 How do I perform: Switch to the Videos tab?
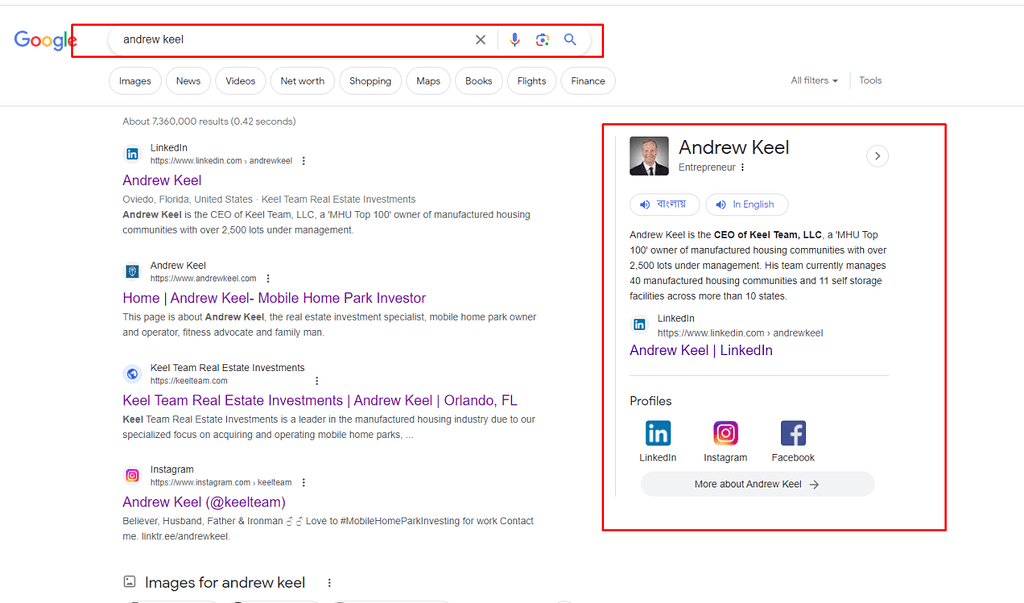[240, 81]
